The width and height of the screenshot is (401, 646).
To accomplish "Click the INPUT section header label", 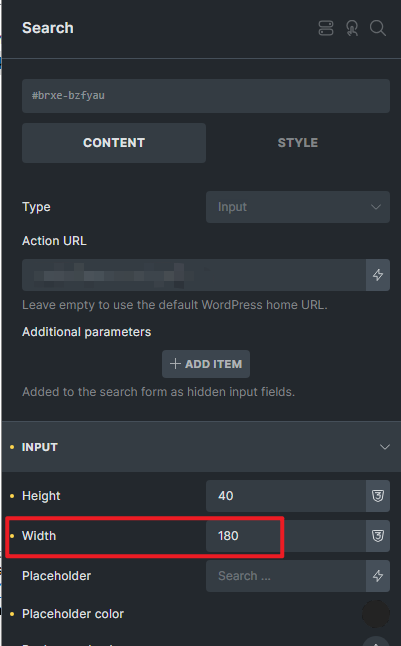I will 40,447.
